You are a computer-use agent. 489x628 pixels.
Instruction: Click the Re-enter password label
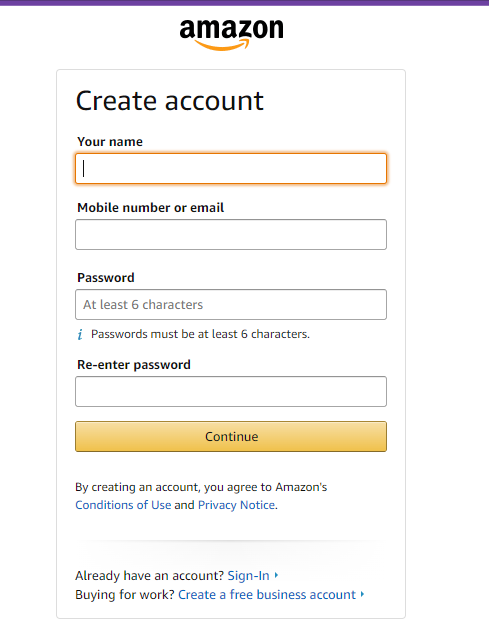click(x=134, y=365)
